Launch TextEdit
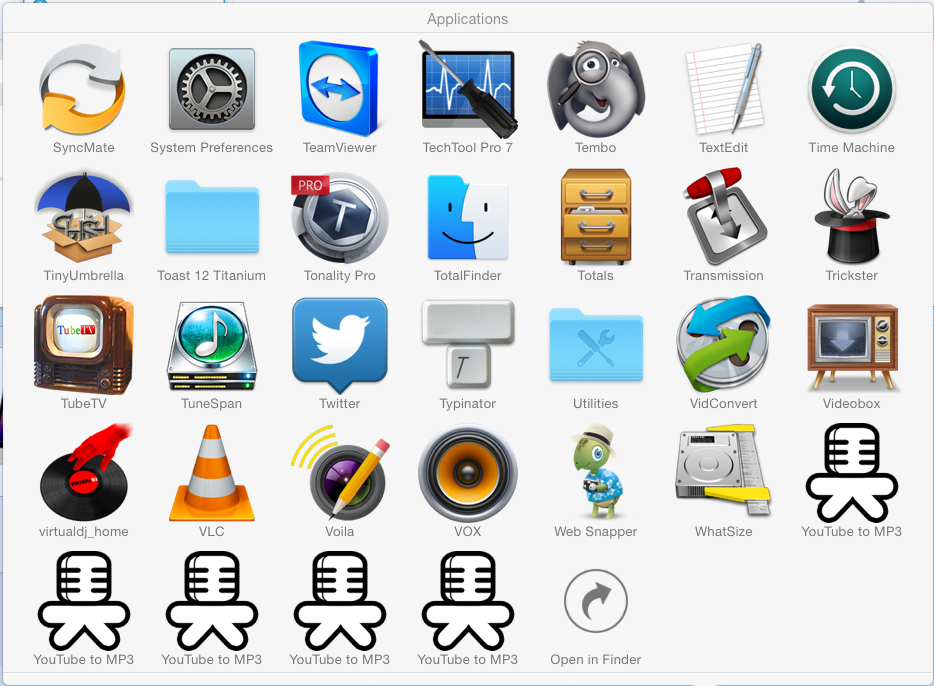Viewport: 934px width, 686px height. tap(724, 89)
